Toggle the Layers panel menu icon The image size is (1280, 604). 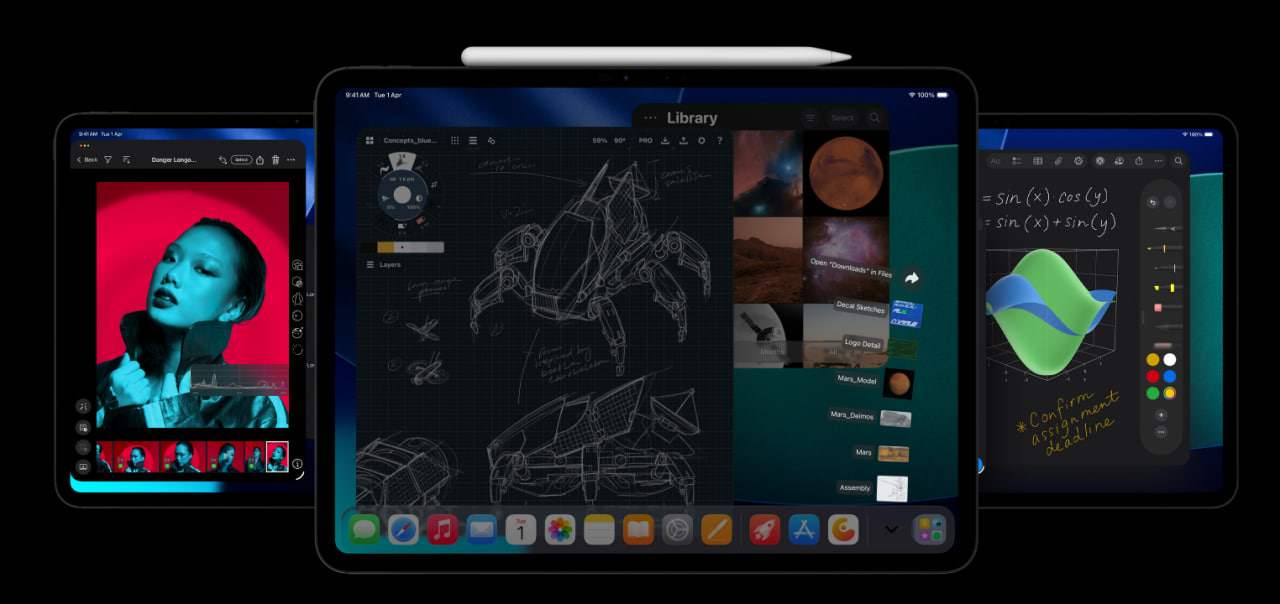pyautogui.click(x=370, y=265)
